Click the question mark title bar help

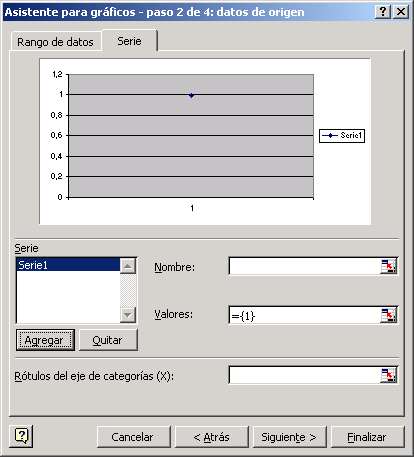coord(383,12)
